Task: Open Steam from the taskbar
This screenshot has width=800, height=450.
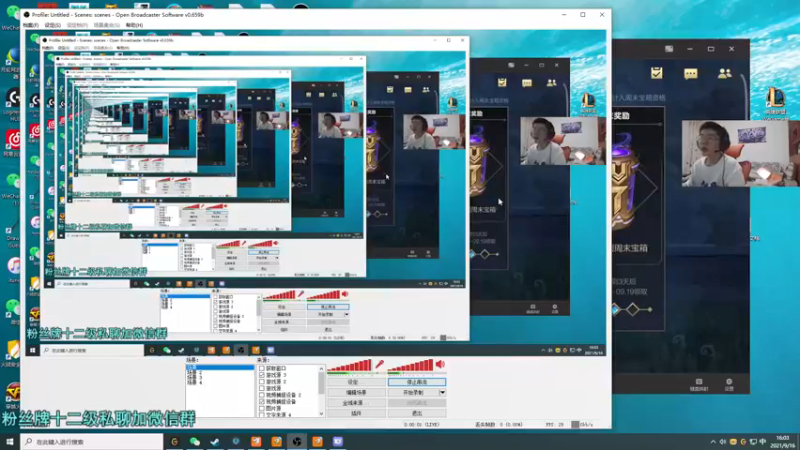Action: click(x=215, y=441)
